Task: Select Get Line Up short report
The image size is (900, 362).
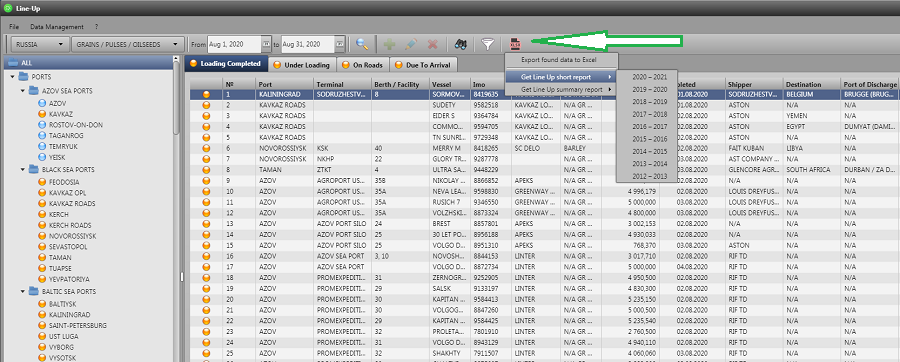Action: 561,77
